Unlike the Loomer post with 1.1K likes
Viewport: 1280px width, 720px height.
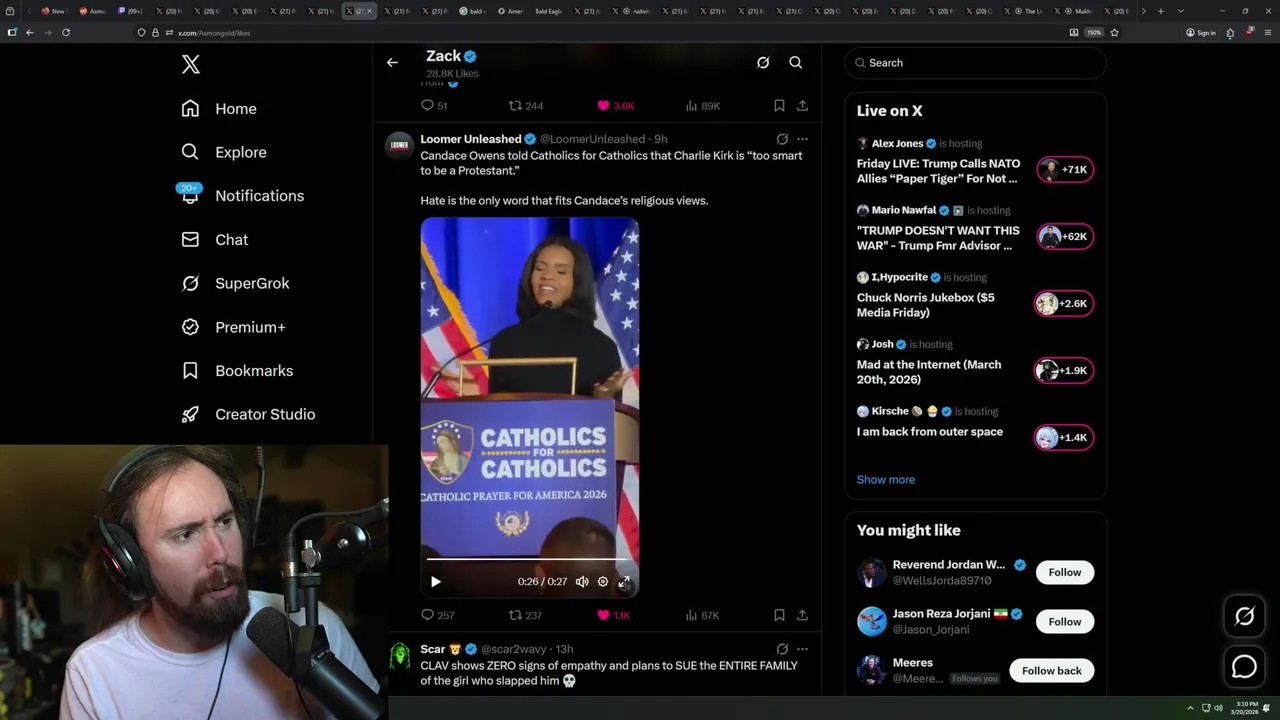614,615
